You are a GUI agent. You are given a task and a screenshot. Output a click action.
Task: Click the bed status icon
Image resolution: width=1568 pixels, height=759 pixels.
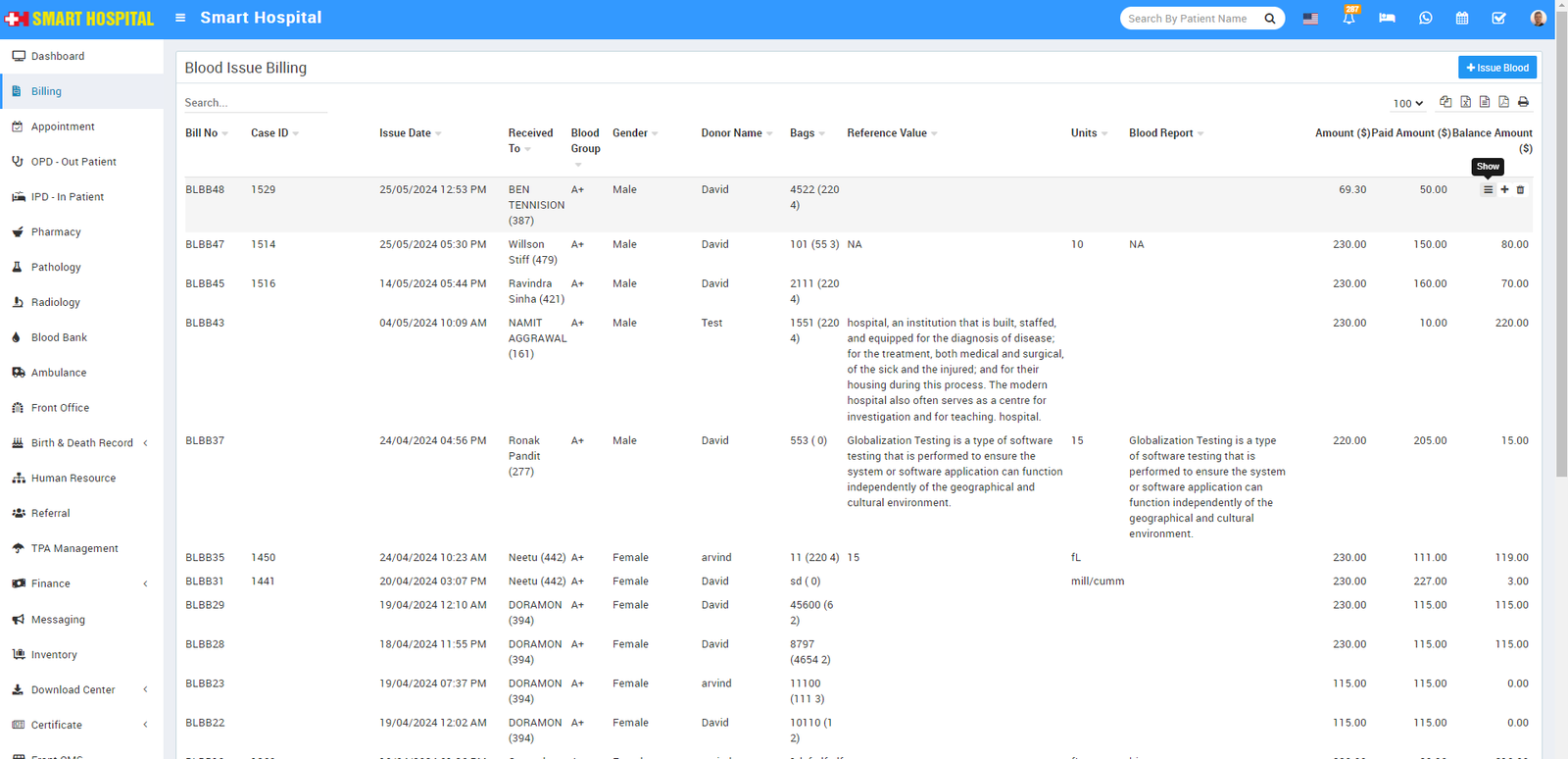pyautogui.click(x=1387, y=19)
